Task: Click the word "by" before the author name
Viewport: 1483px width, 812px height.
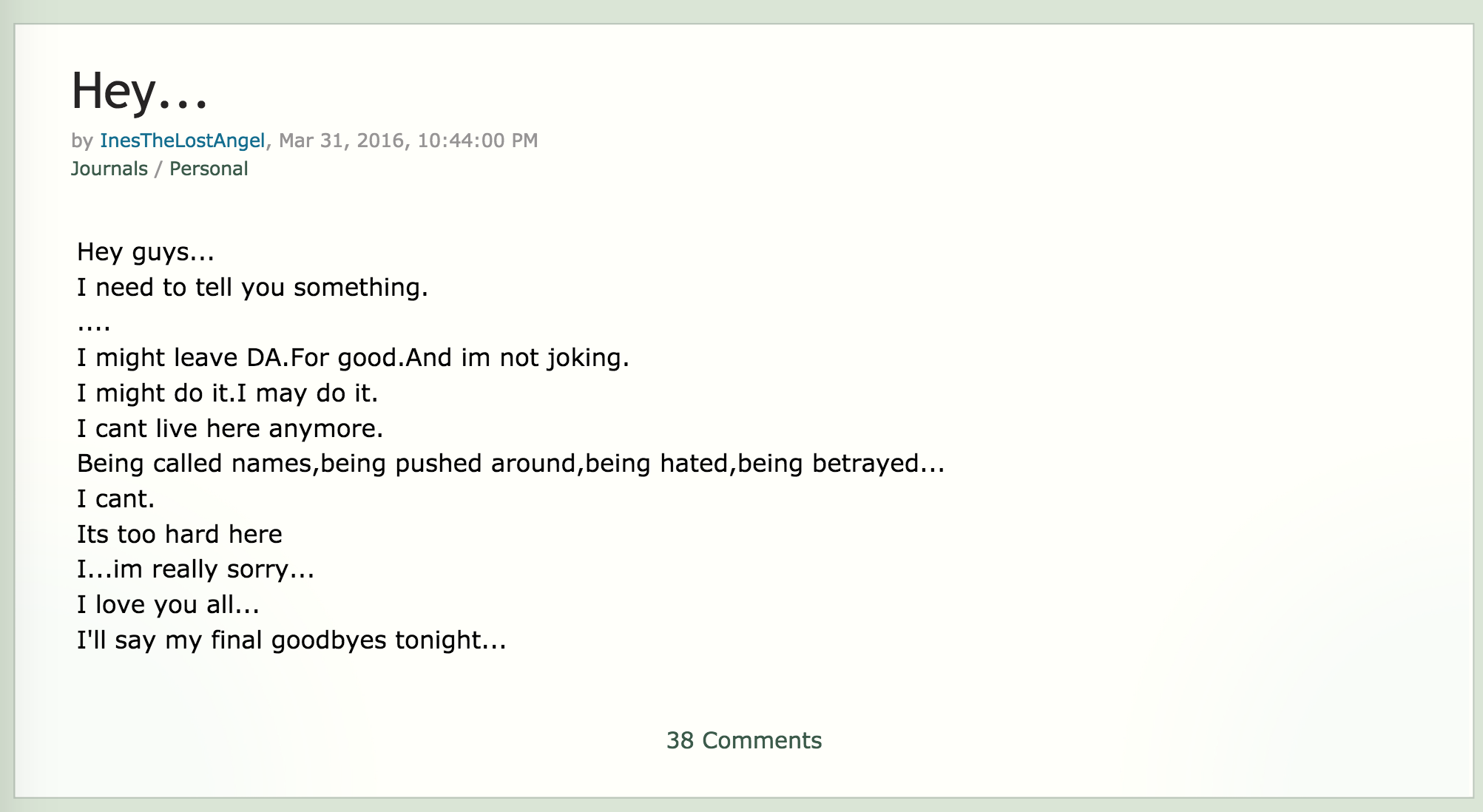Action: [81, 141]
